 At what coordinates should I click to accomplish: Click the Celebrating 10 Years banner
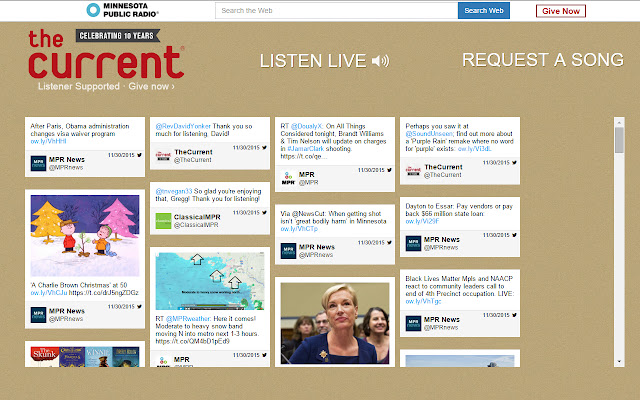pyautogui.click(x=117, y=36)
